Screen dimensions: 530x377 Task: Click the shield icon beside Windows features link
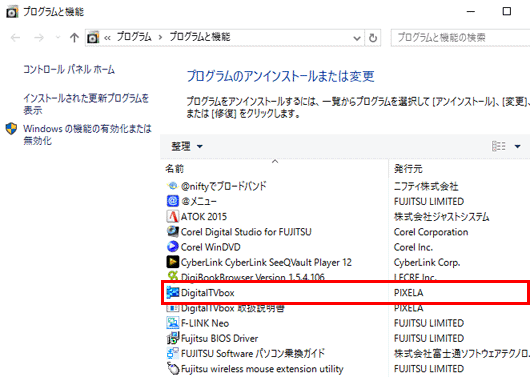(11, 129)
